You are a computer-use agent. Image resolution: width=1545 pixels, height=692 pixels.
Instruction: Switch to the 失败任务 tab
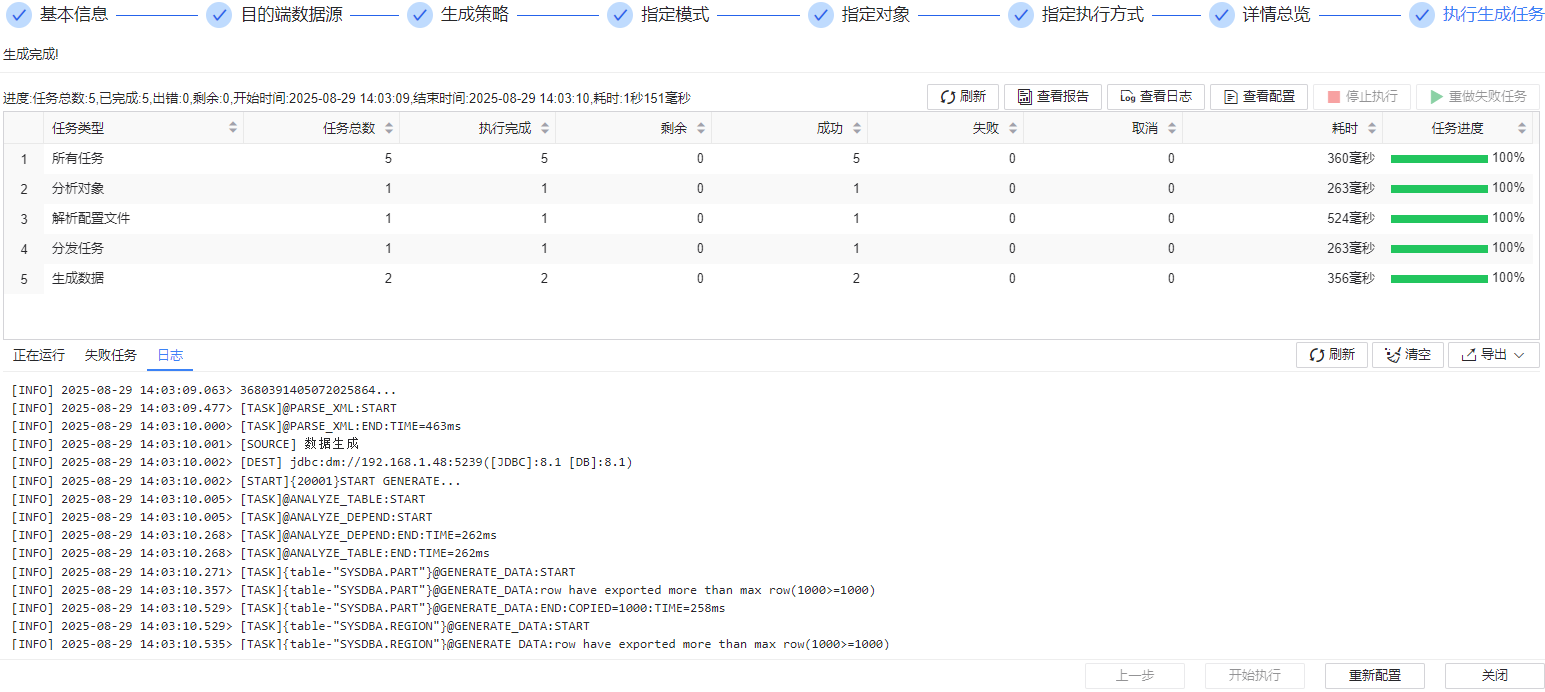pyautogui.click(x=111, y=355)
